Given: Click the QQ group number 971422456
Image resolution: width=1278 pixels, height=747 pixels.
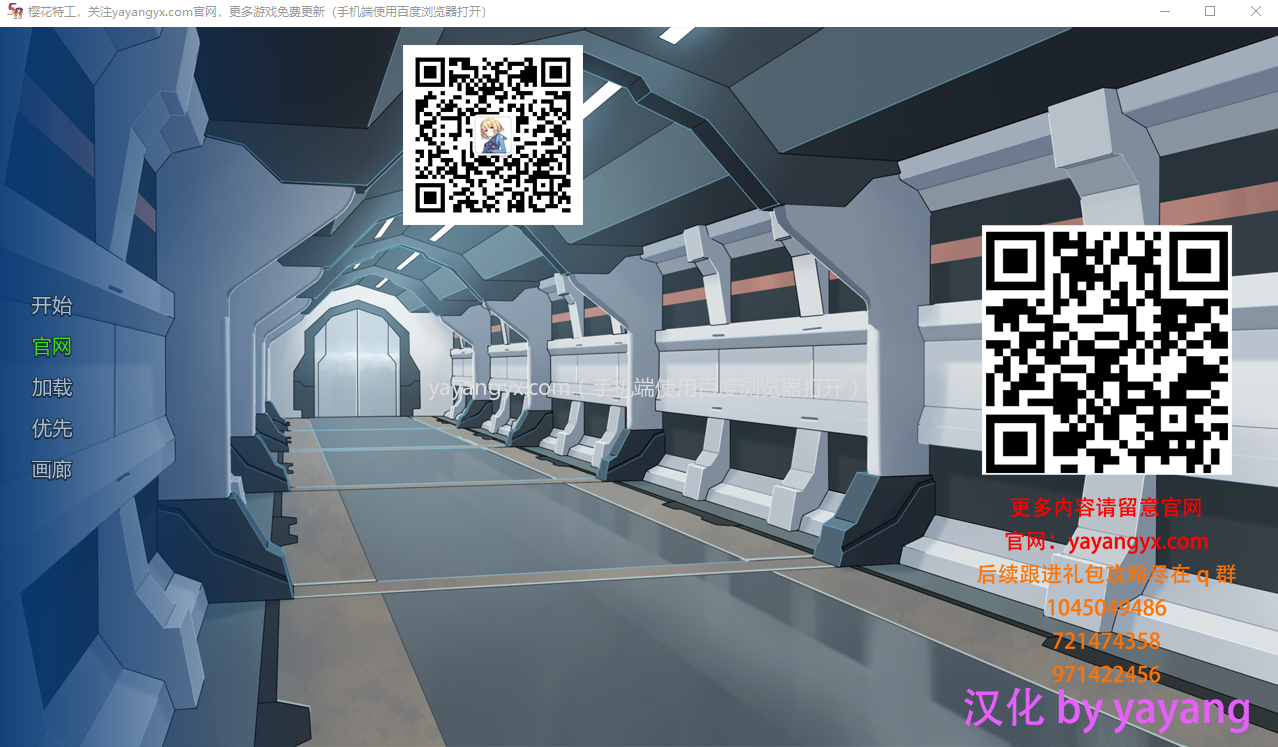Looking at the screenshot, I should pyautogui.click(x=1106, y=674).
